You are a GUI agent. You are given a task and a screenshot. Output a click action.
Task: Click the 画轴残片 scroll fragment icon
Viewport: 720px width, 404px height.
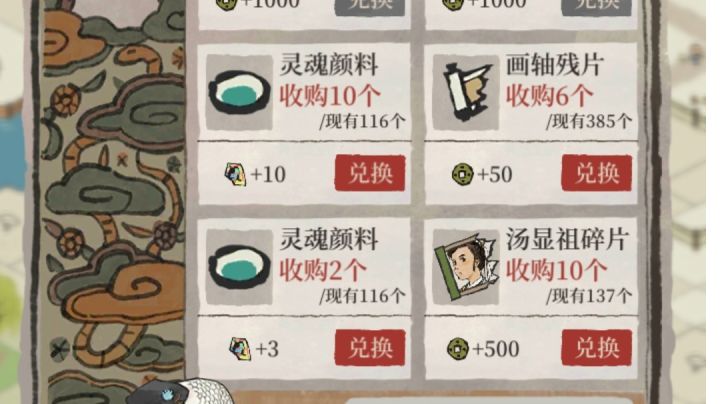[x=466, y=93]
